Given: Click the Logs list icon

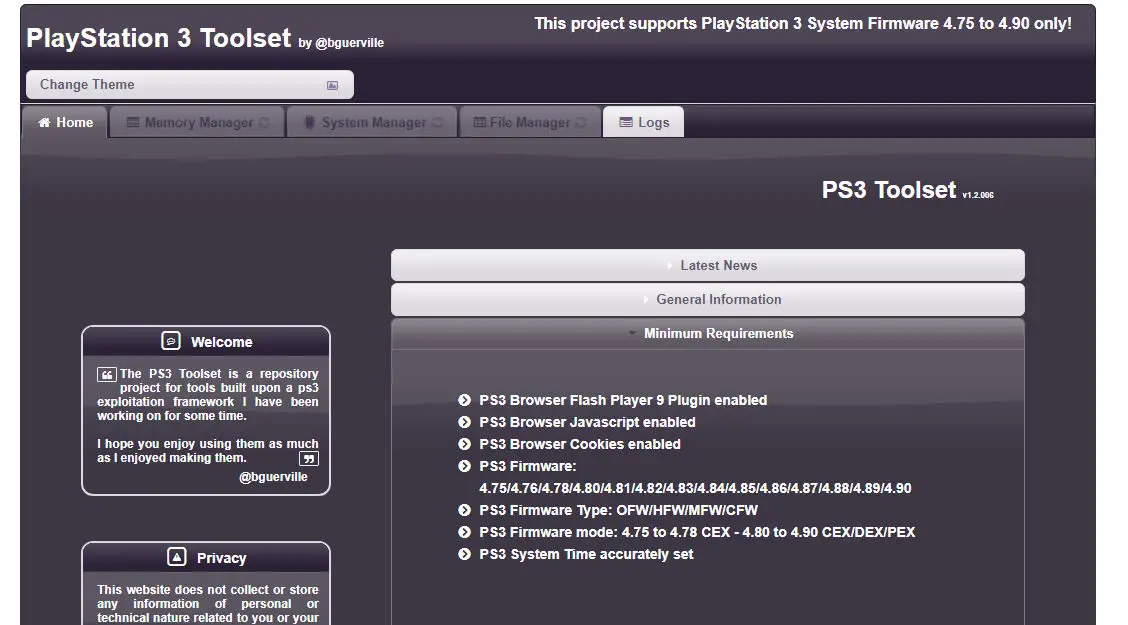Looking at the screenshot, I should pyautogui.click(x=626, y=122).
